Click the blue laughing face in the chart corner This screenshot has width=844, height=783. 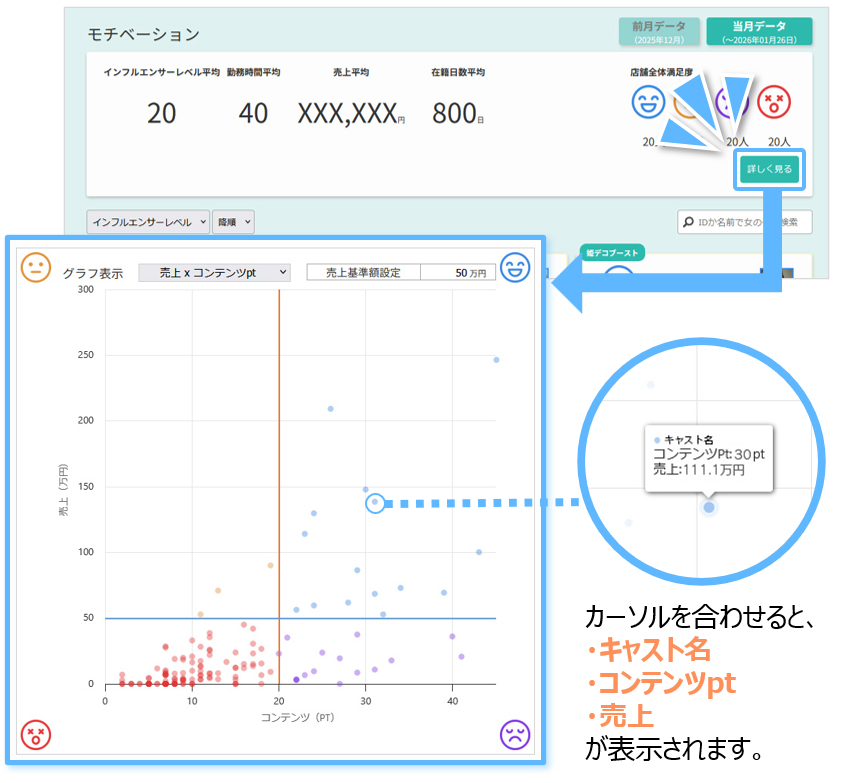tap(515, 267)
